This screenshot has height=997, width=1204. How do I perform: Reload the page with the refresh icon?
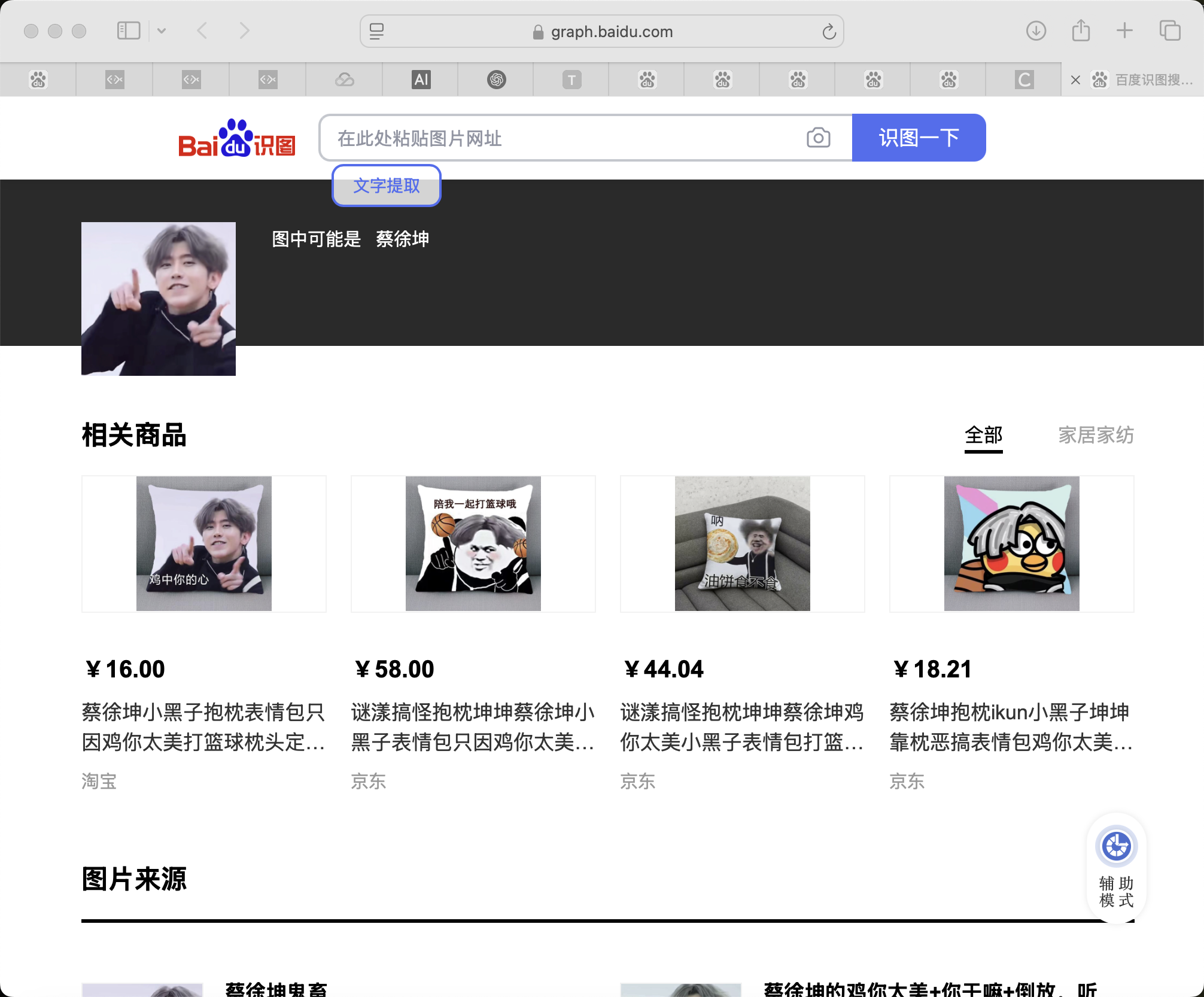[x=829, y=32]
